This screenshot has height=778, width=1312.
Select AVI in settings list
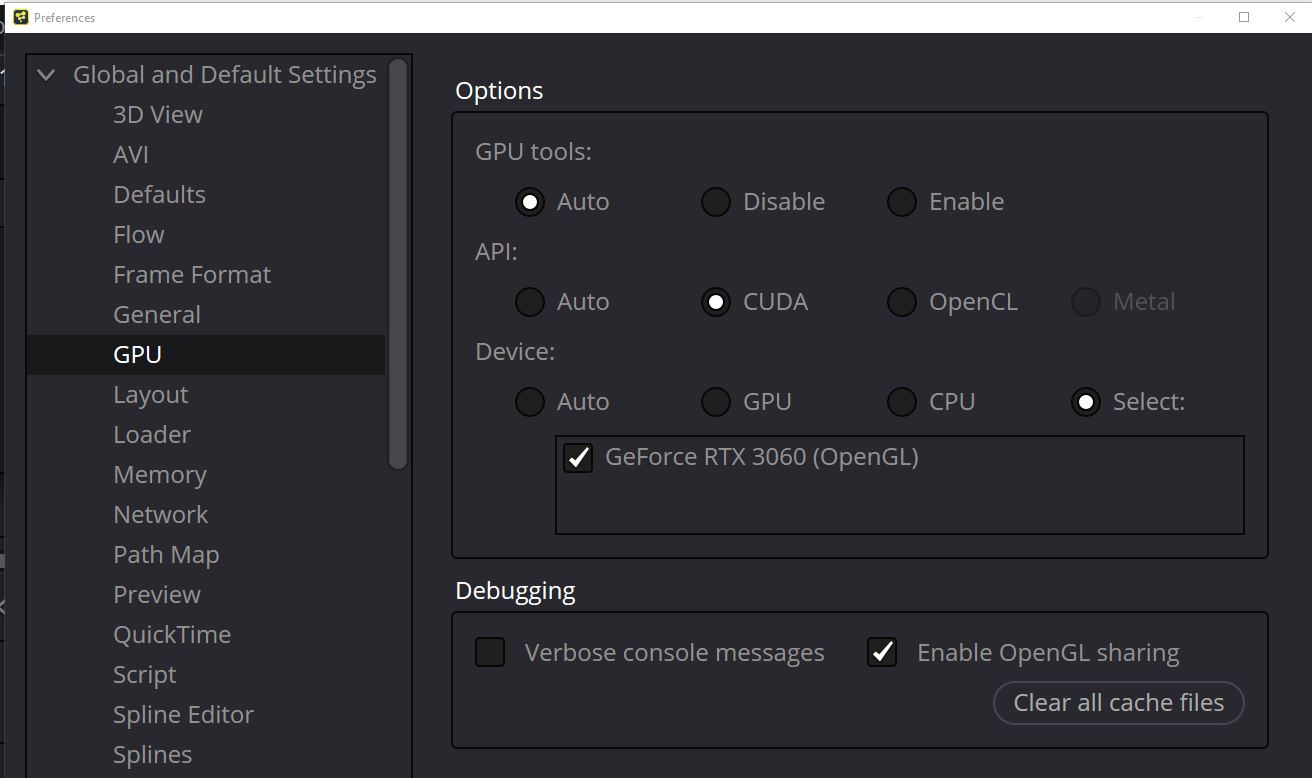(x=131, y=155)
